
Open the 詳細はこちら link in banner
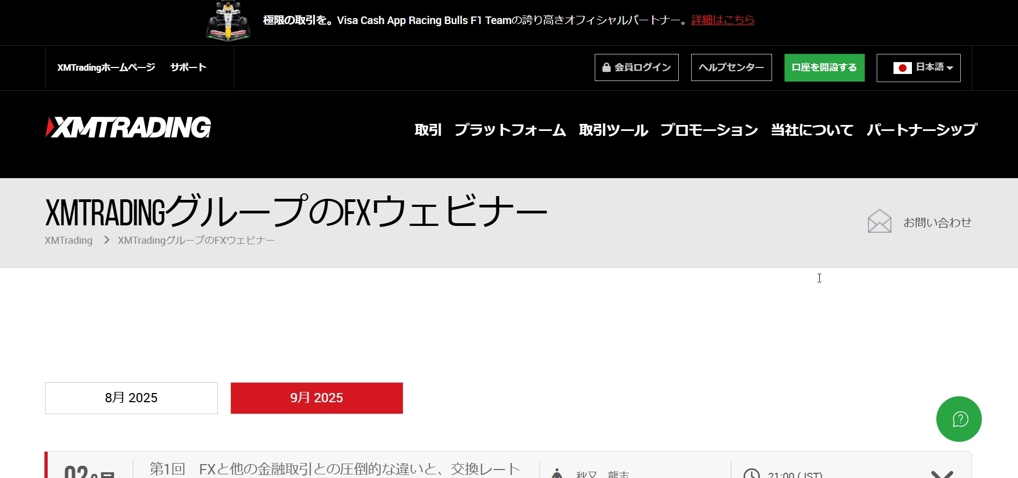[723, 20]
